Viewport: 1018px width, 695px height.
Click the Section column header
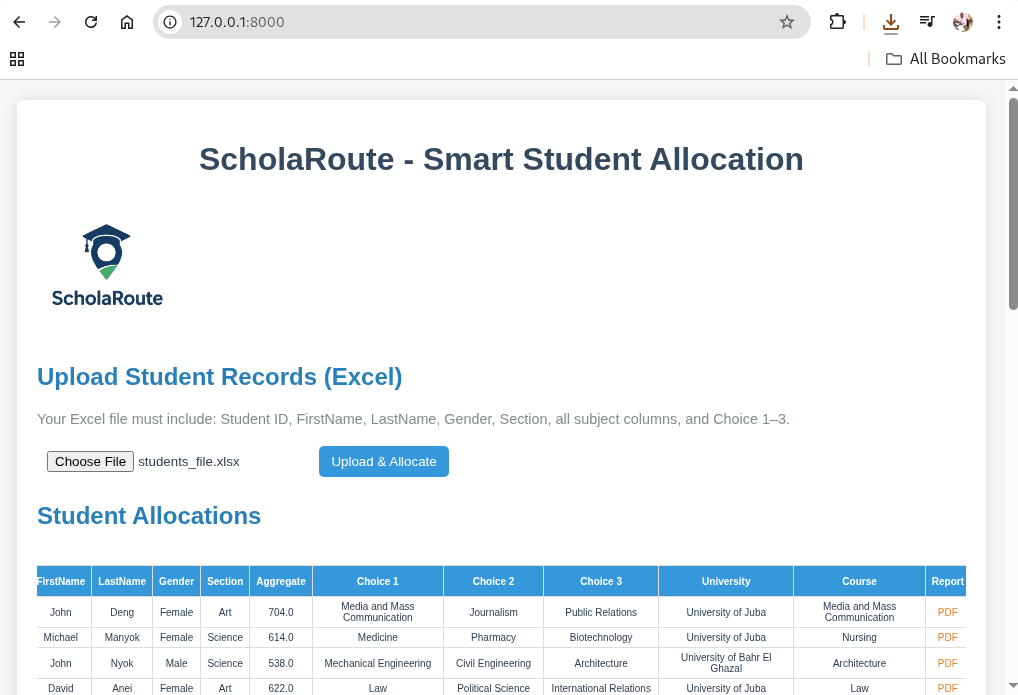225,581
